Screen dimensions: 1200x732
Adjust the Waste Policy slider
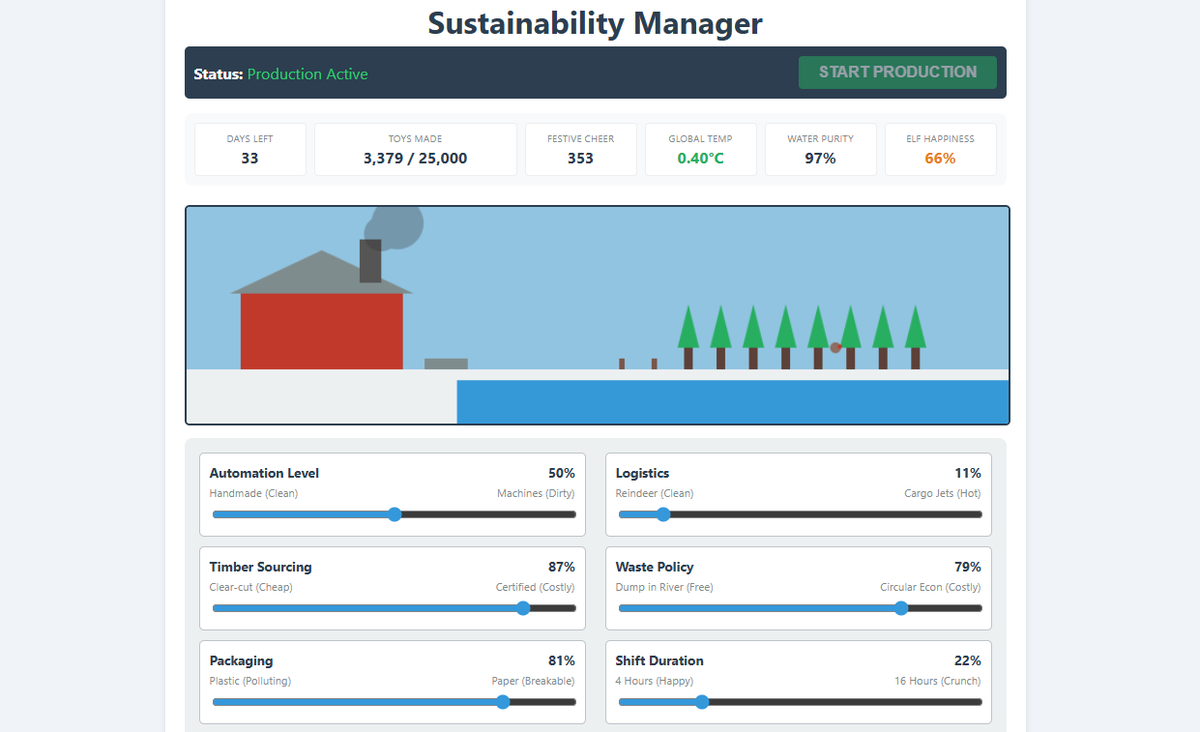(800, 608)
